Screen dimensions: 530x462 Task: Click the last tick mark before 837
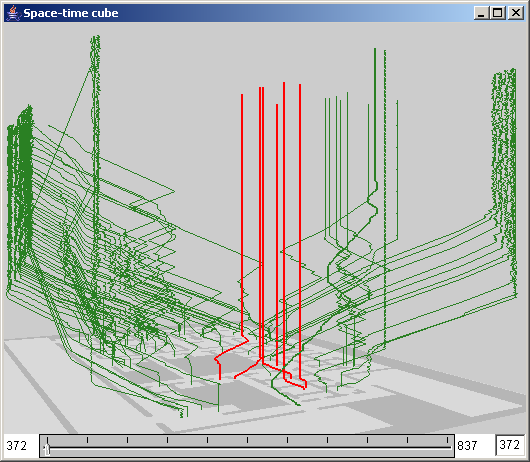[447, 440]
